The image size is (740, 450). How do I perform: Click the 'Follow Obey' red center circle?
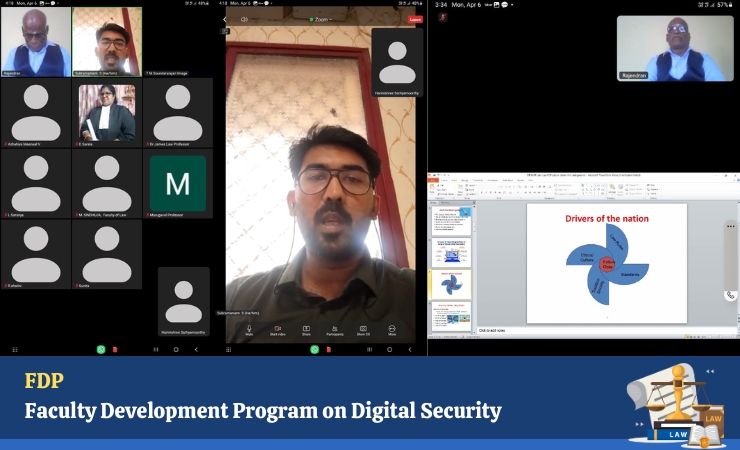607,264
